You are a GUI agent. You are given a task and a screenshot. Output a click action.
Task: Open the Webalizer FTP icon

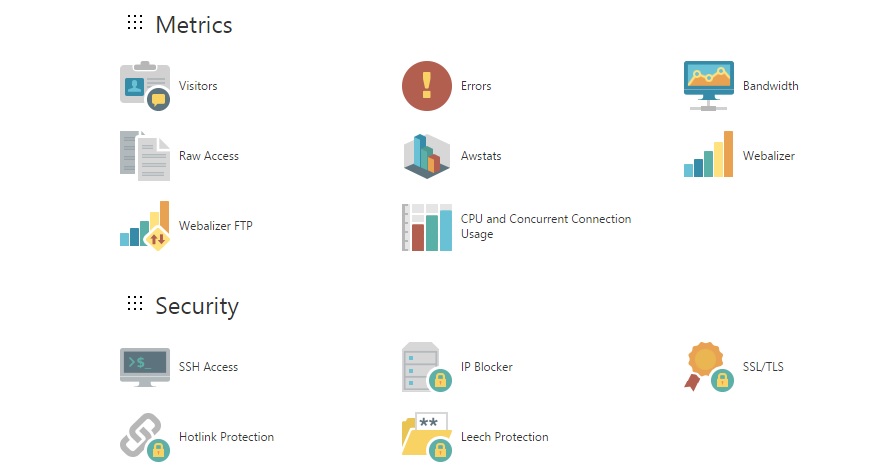(144, 226)
